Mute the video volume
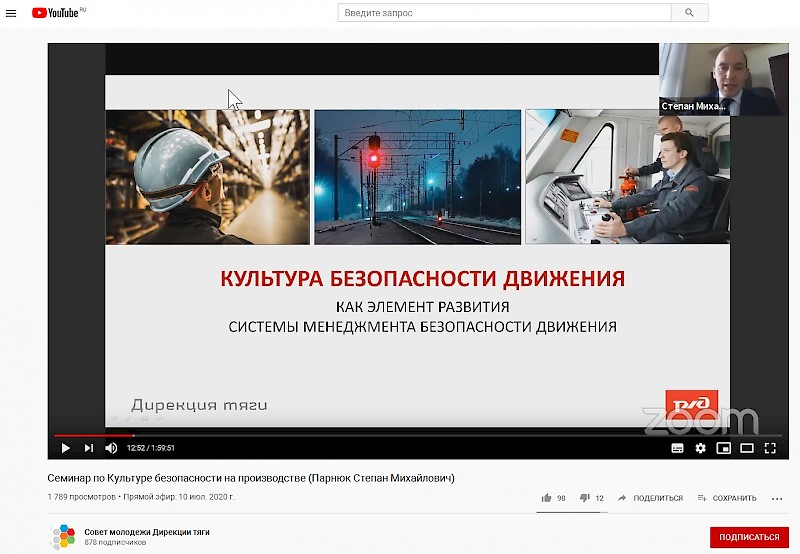This screenshot has width=800, height=554. [x=111, y=448]
